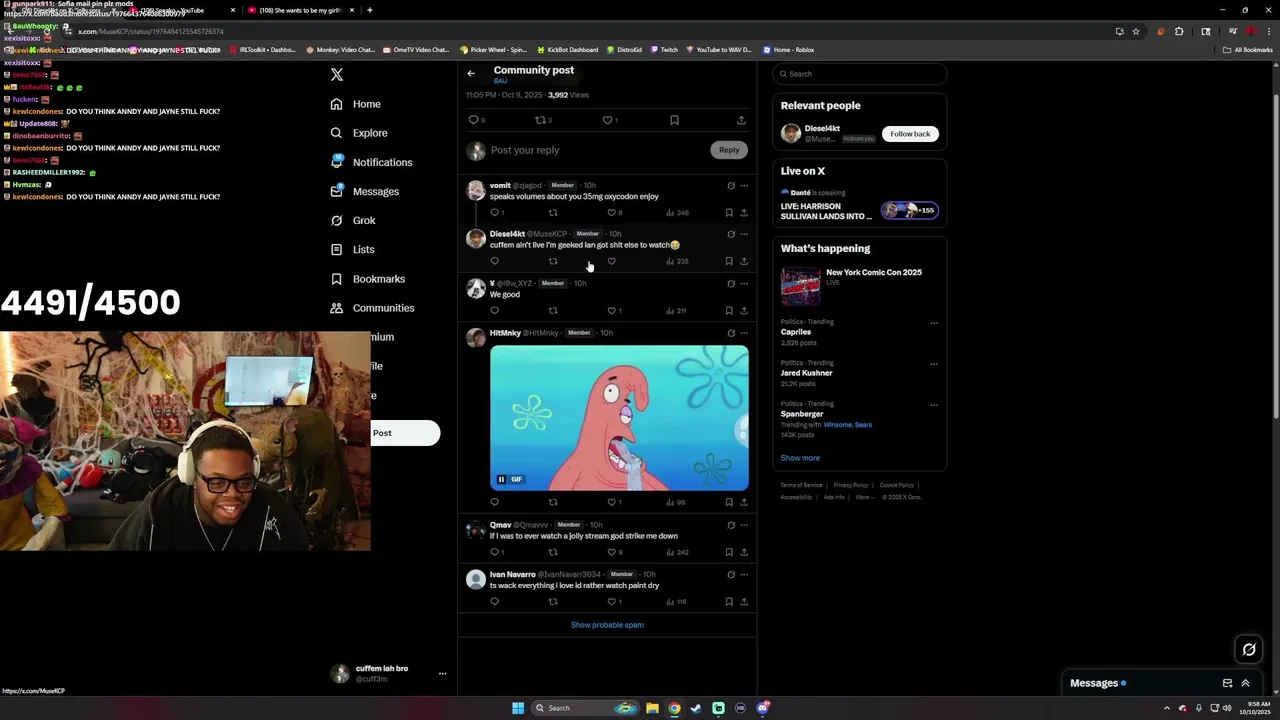
Task: Like the main community post
Action: [607, 120]
